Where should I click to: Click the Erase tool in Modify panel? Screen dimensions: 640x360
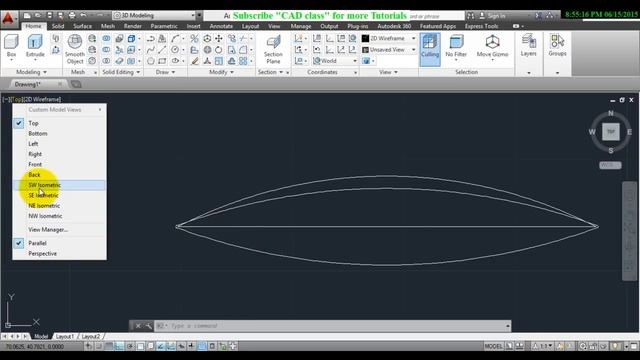coord(195,61)
